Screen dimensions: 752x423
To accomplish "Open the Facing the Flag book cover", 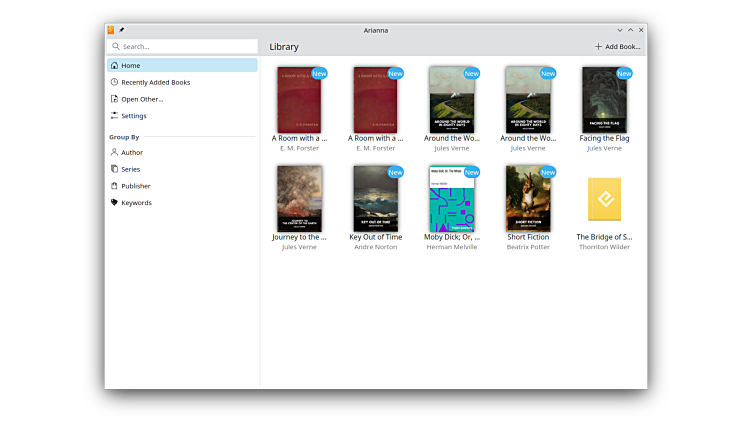I will point(604,99).
